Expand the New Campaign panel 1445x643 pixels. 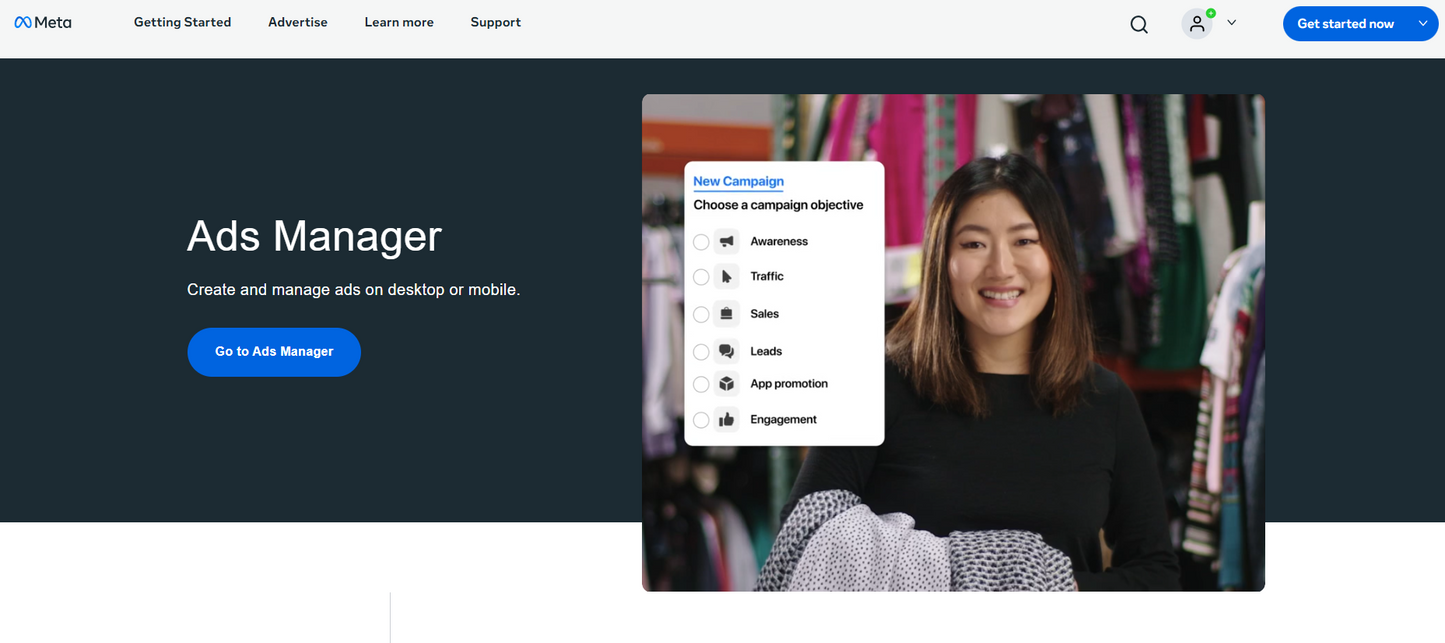pyautogui.click(x=738, y=181)
